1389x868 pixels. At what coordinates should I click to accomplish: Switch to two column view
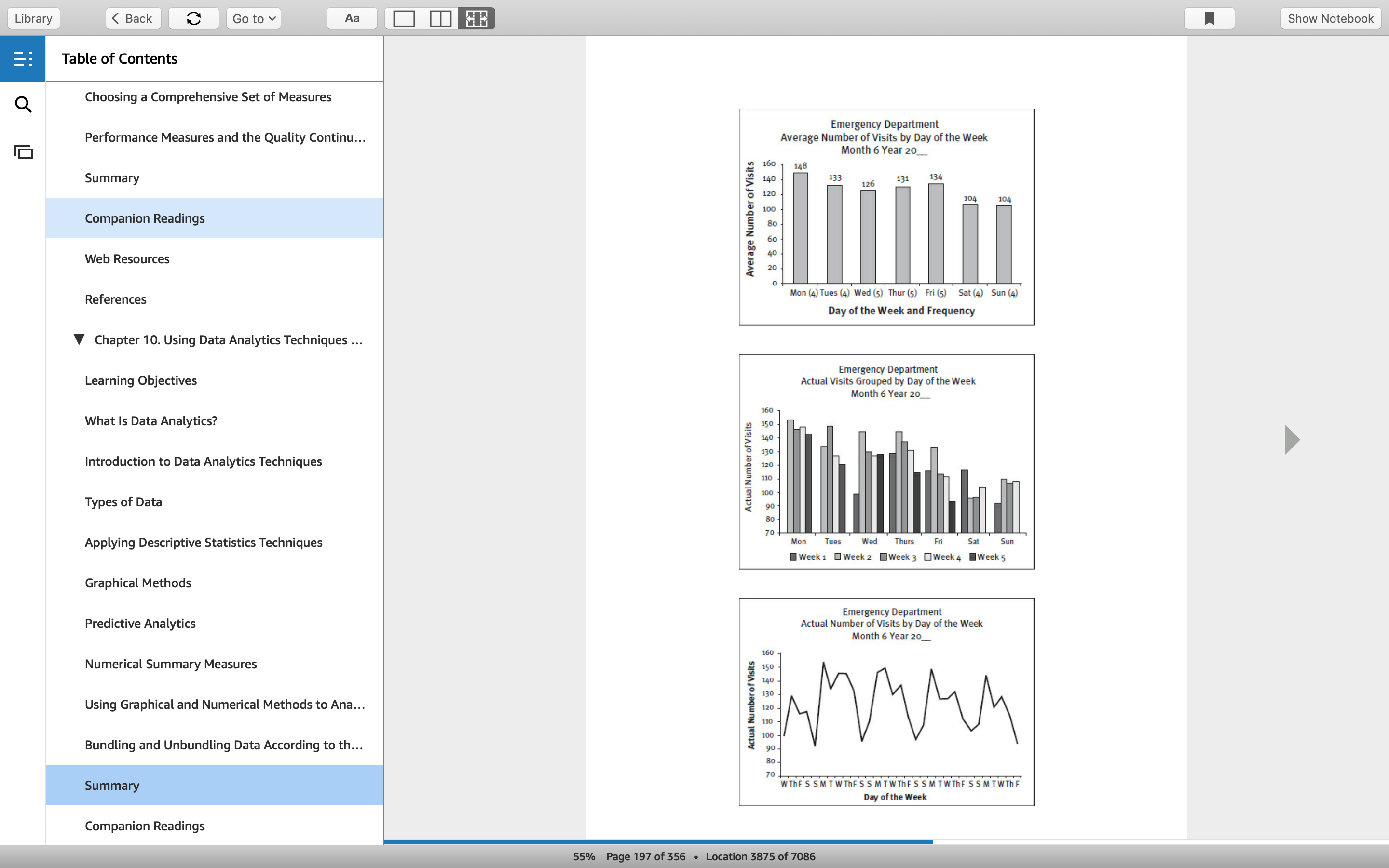click(440, 18)
